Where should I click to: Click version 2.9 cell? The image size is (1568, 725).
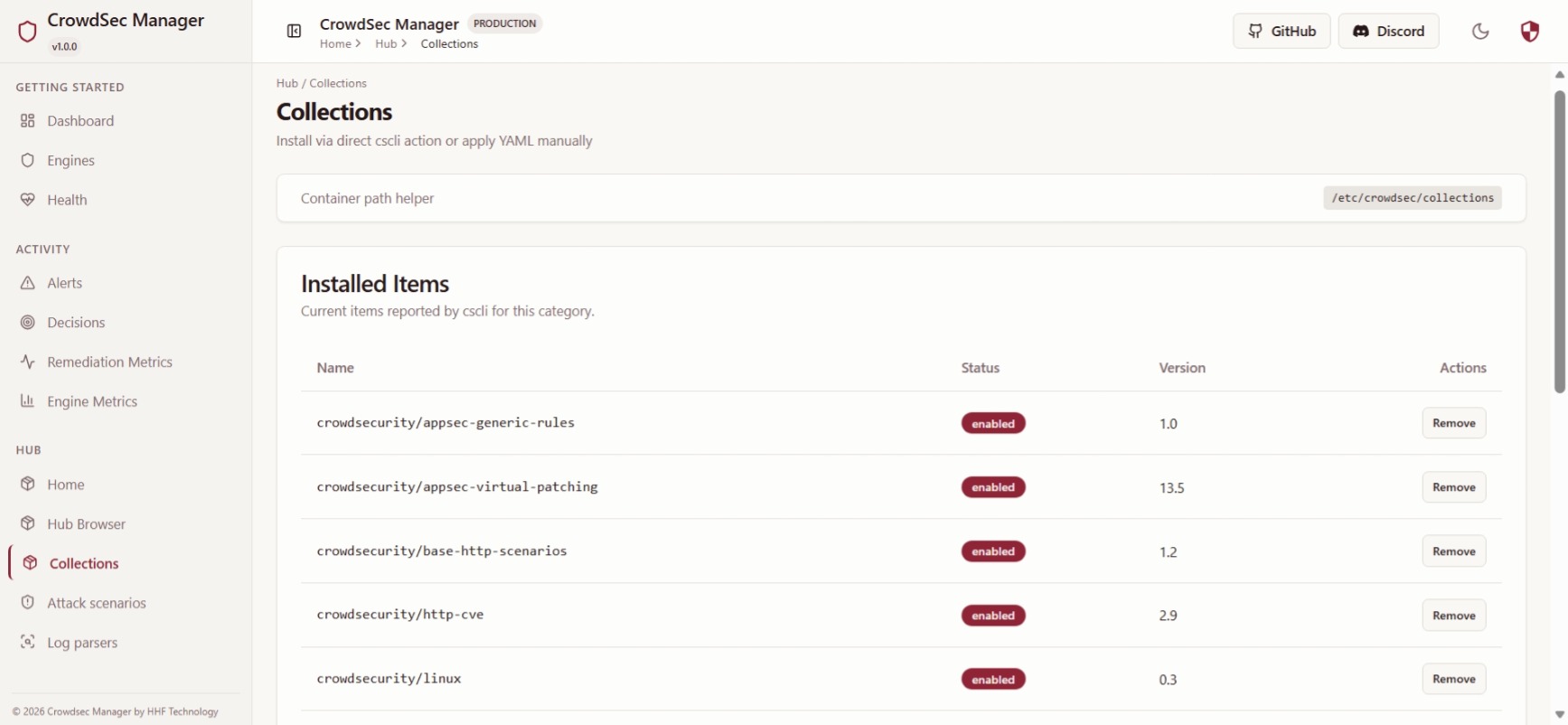click(1168, 616)
